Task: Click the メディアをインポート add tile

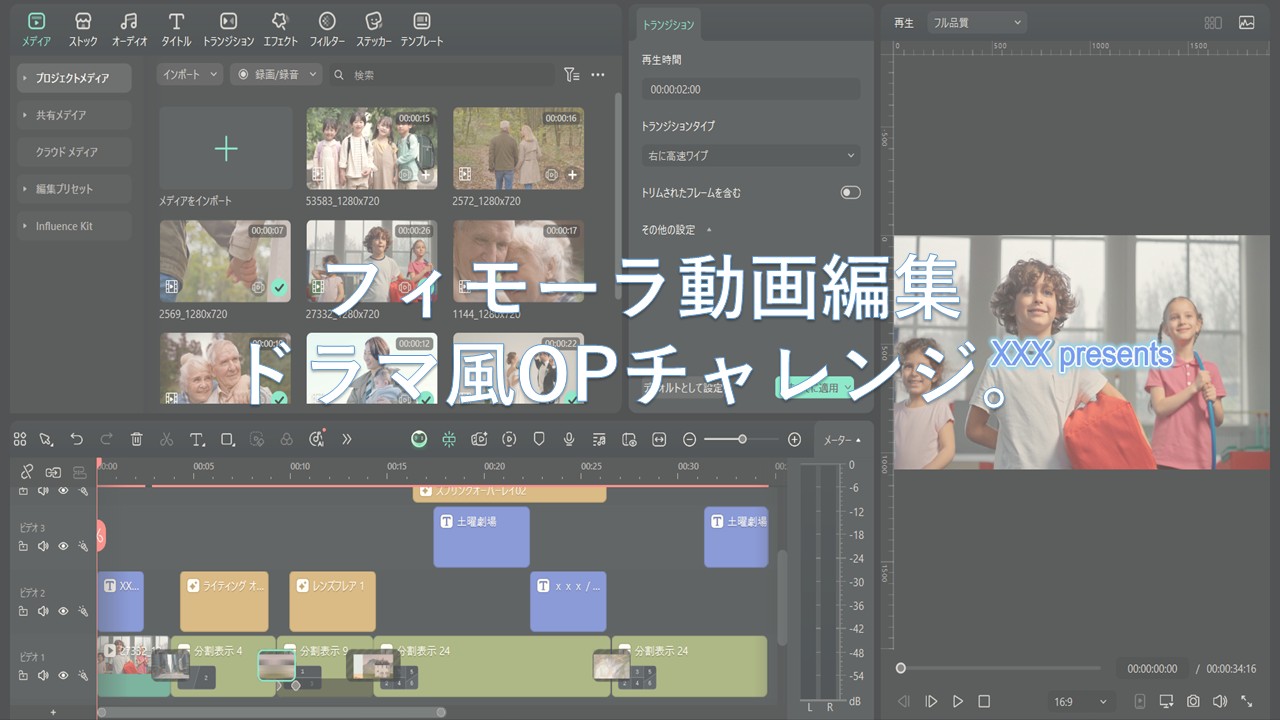Action: pos(226,149)
